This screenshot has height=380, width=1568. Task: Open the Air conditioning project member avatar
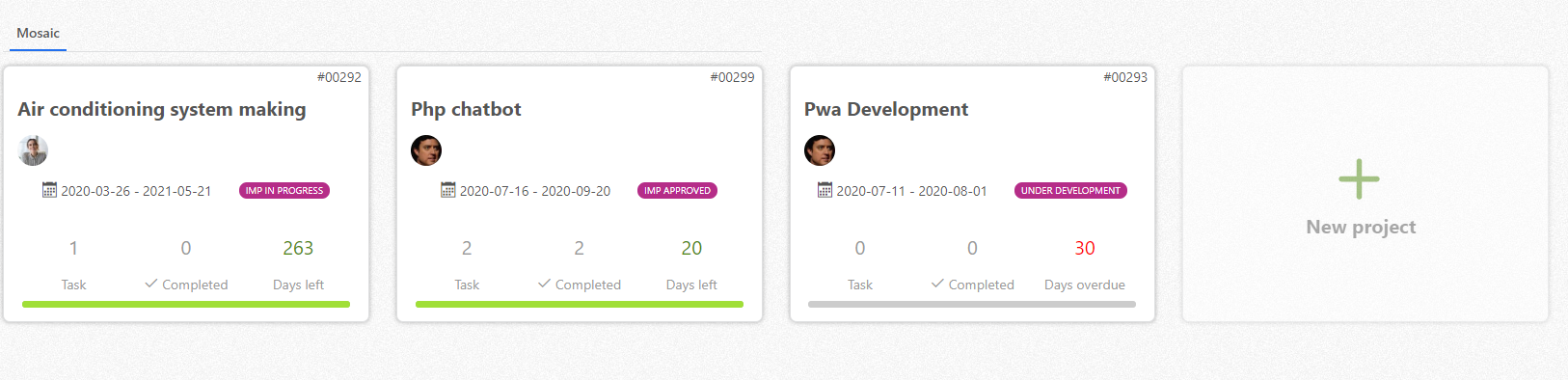[x=33, y=150]
